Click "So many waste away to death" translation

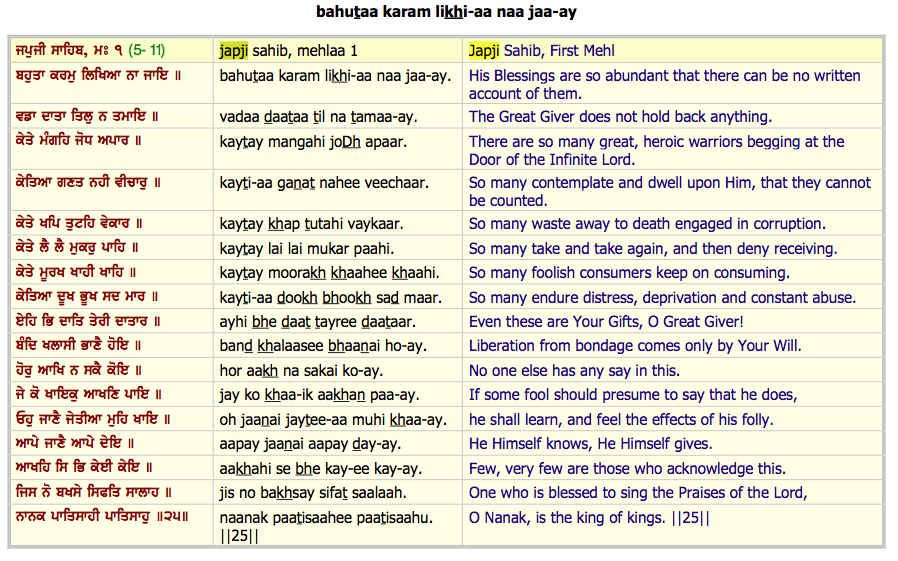pyautogui.click(x=646, y=224)
